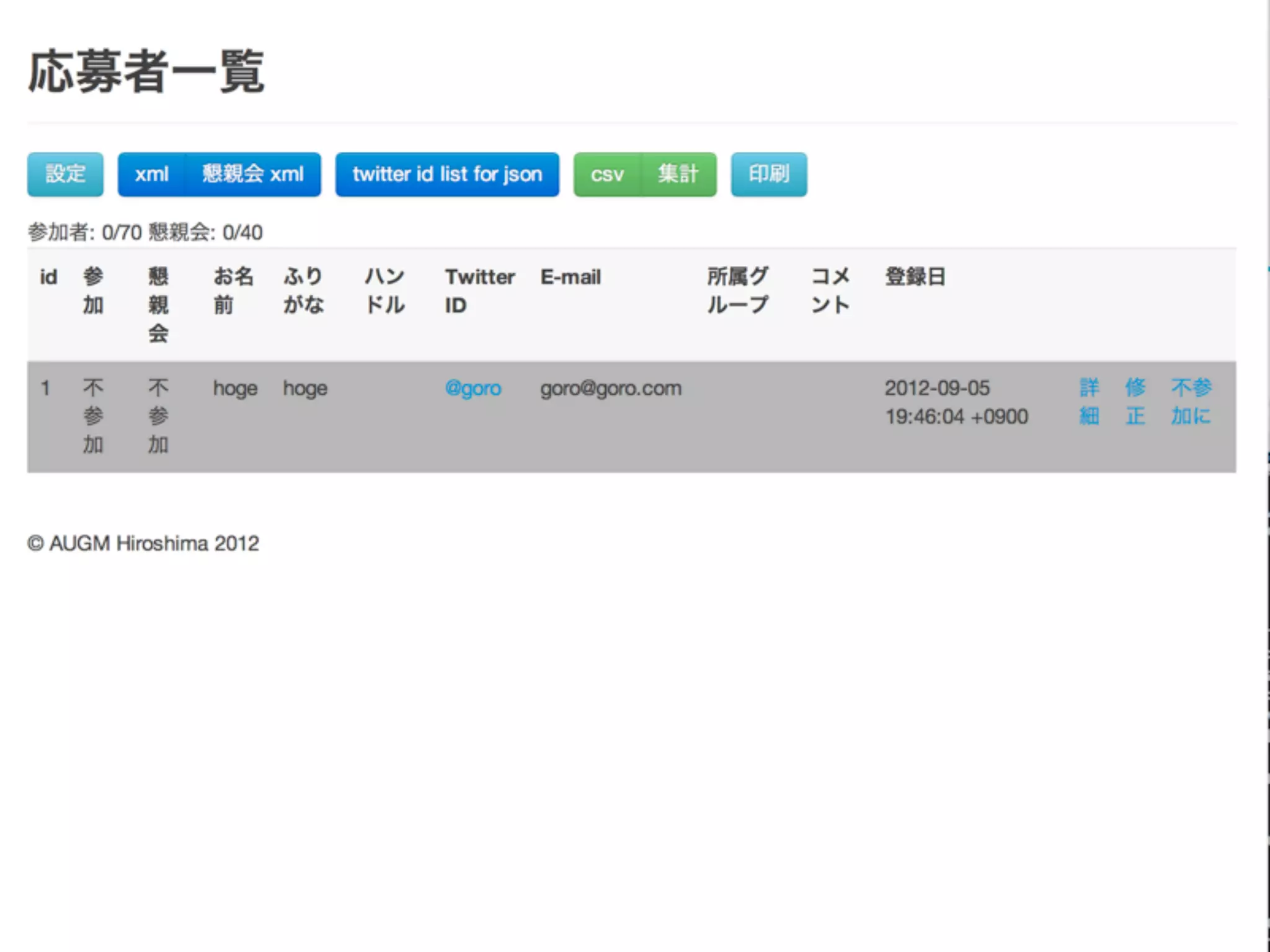Click the 懇親会 xml button
This screenshot has width=1270, height=952.
253,174
